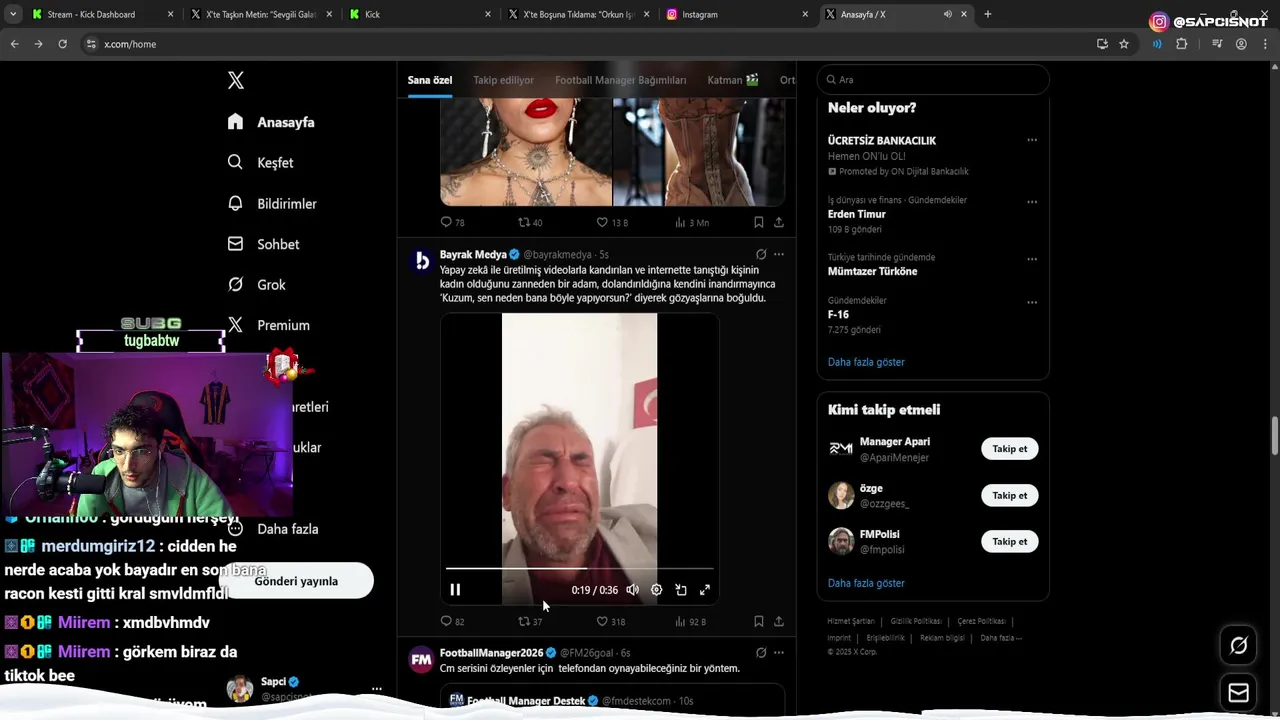Mute the Anasayfa / X tab audio icon
The image size is (1280, 720).
tap(947, 14)
